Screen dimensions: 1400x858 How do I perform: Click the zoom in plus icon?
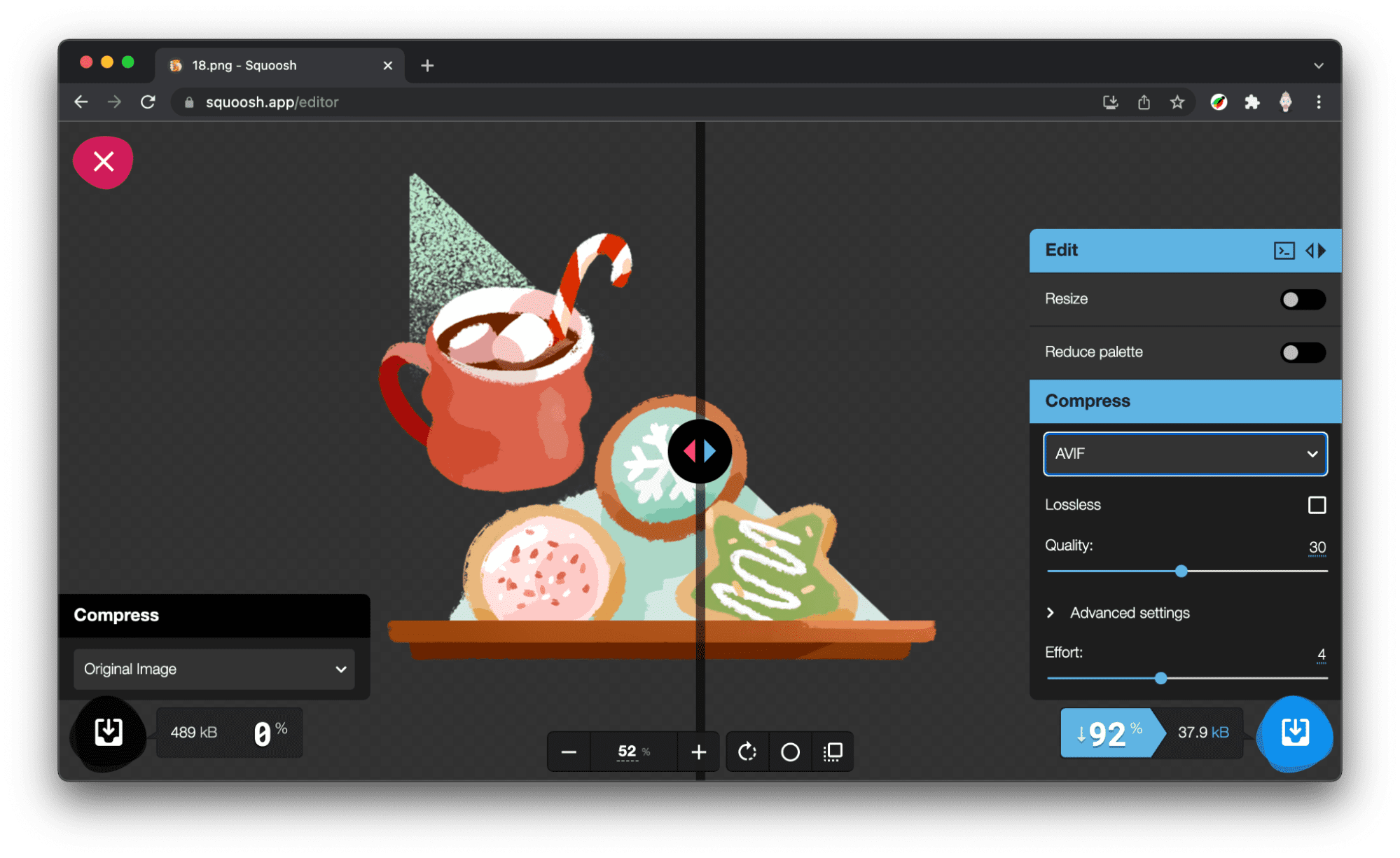699,752
